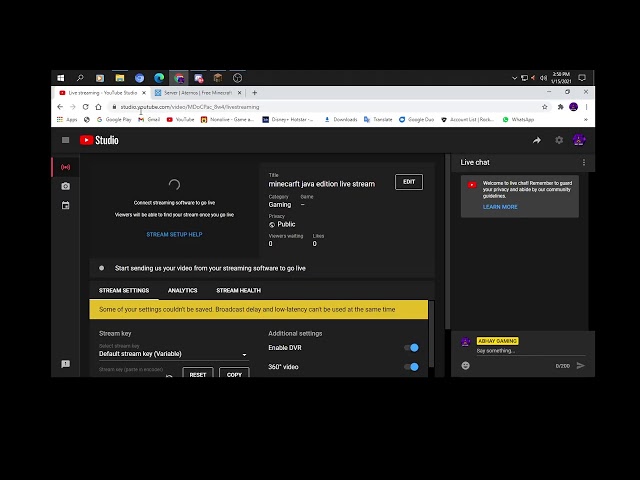
Task: Open the Minecraft icon in the taskbar
Action: 218,78
